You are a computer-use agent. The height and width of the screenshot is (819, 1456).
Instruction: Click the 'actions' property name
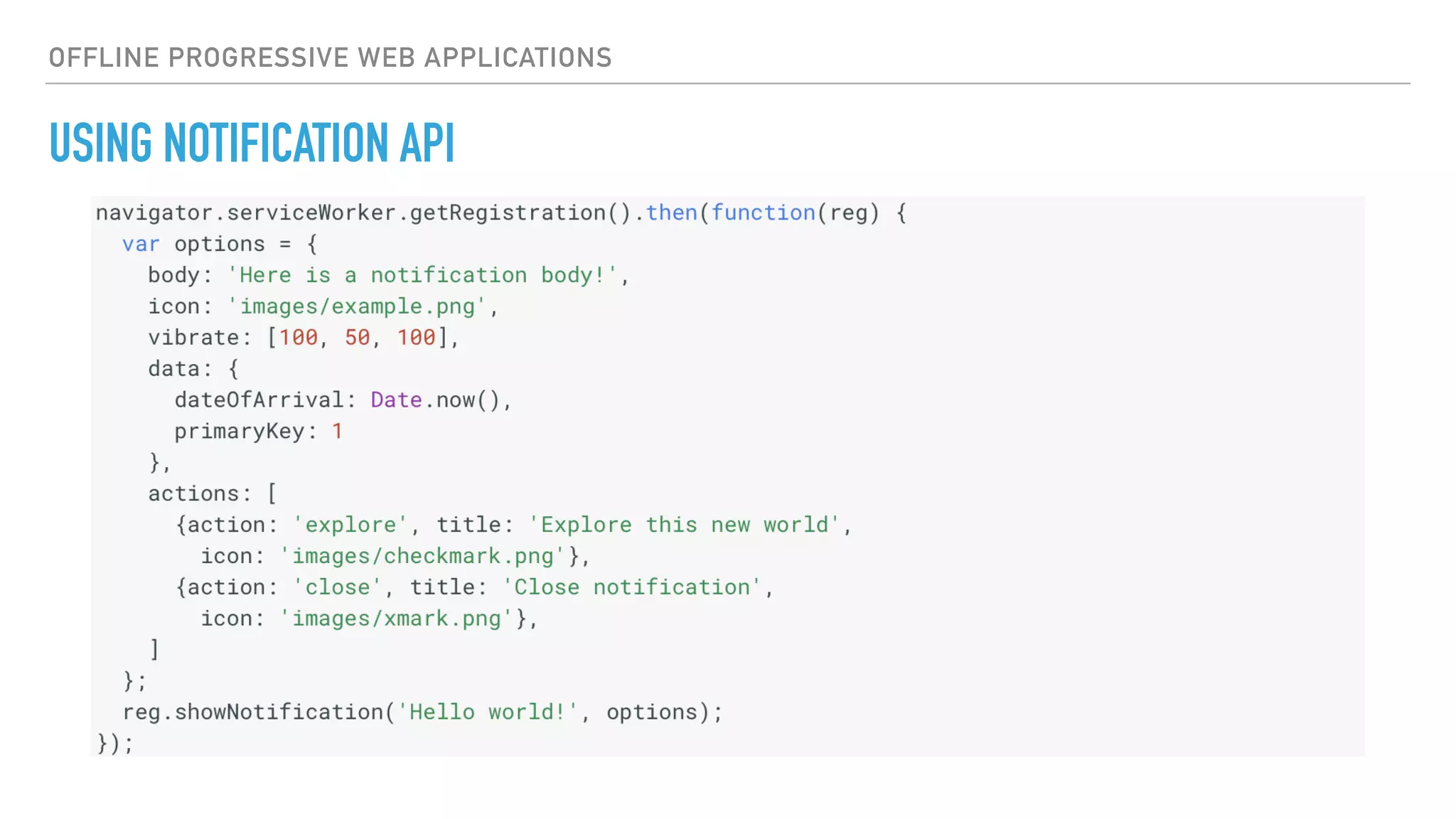(x=193, y=493)
